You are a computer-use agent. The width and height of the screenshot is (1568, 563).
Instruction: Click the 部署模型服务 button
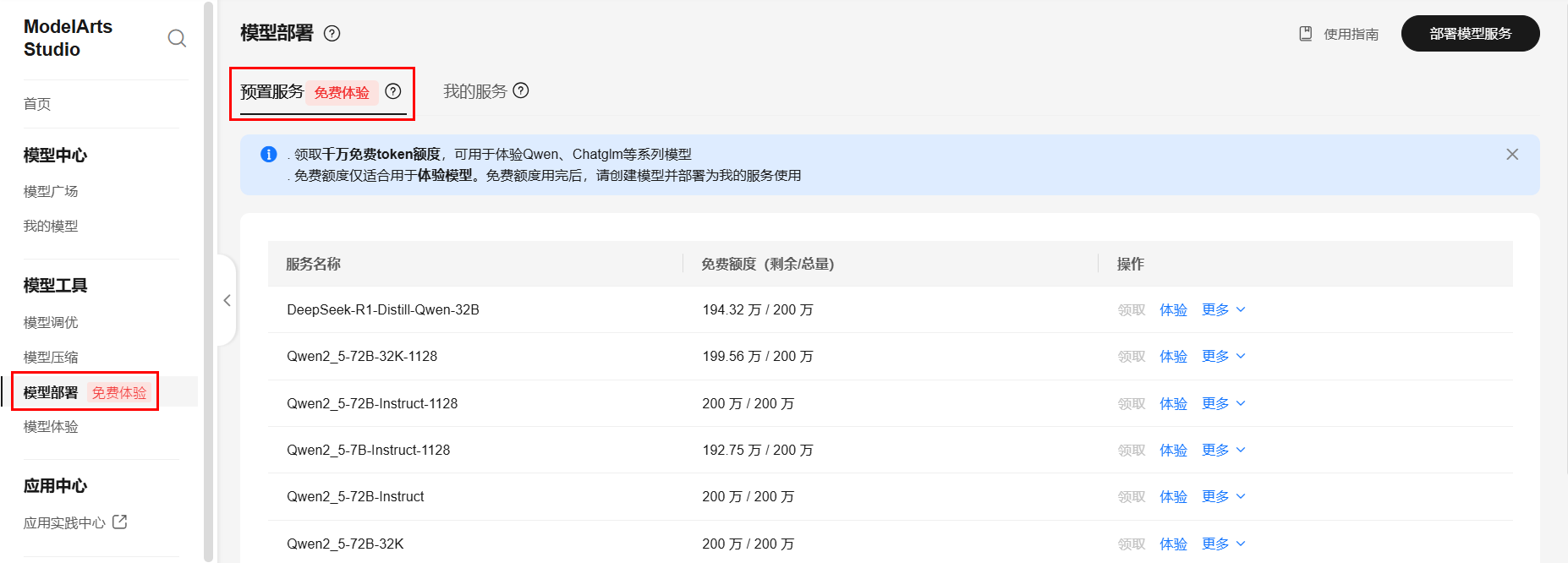(x=1470, y=34)
